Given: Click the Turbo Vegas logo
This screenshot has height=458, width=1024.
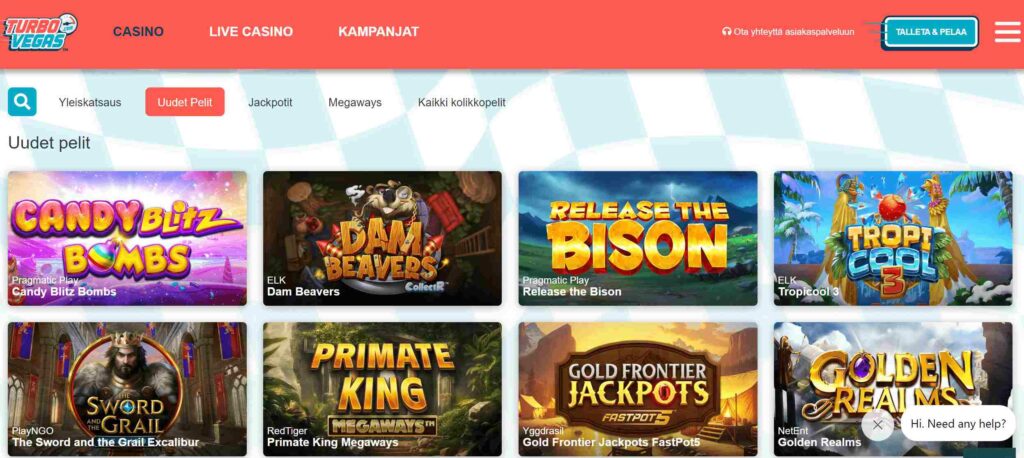Looking at the screenshot, I should (x=40, y=31).
